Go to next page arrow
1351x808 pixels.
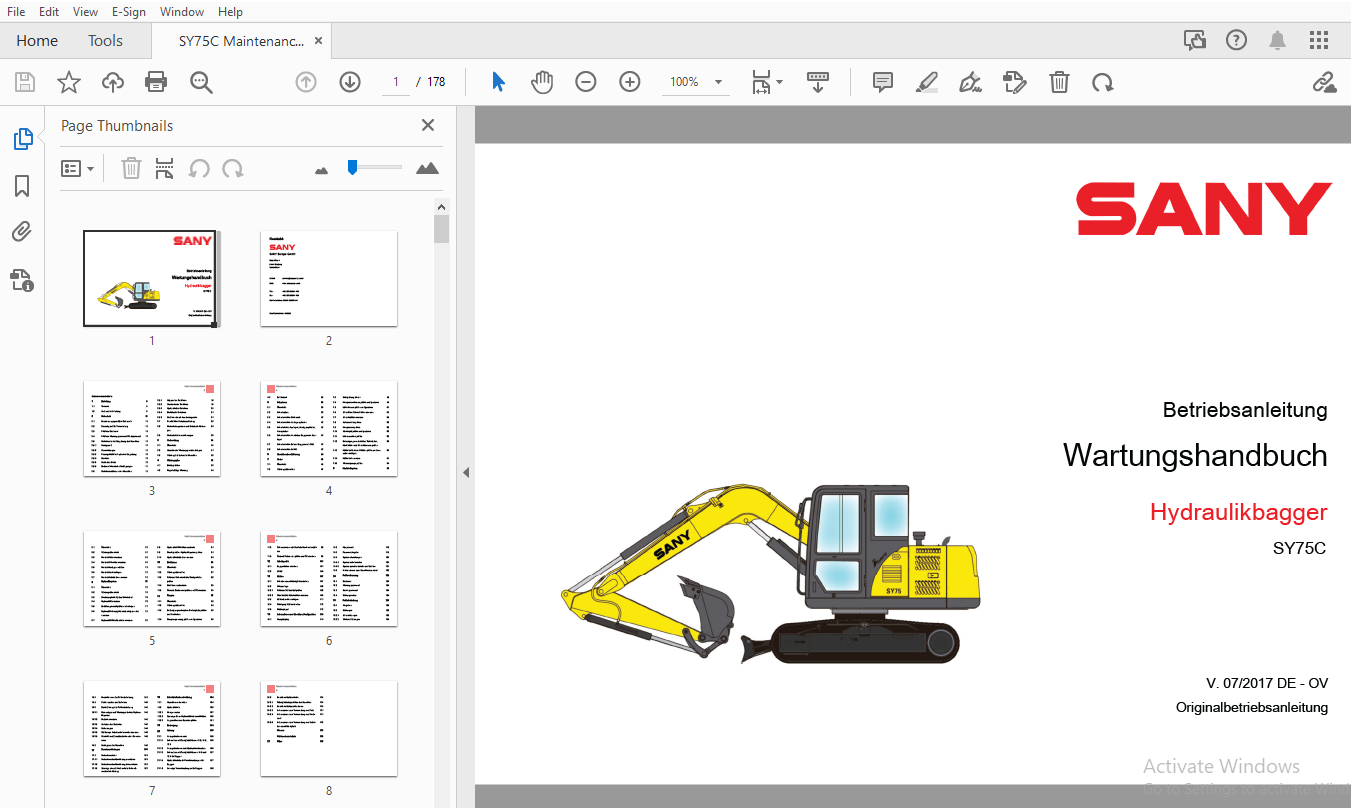pos(350,82)
